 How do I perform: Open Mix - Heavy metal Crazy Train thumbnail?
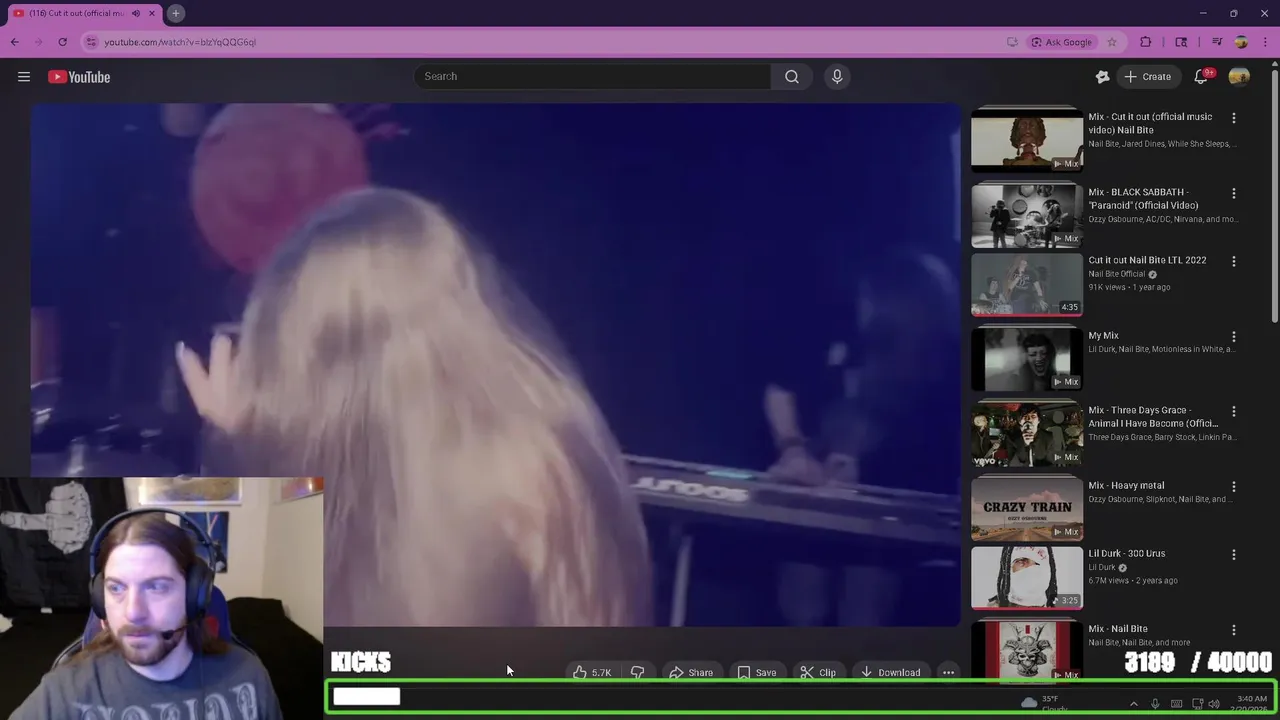[1027, 509]
